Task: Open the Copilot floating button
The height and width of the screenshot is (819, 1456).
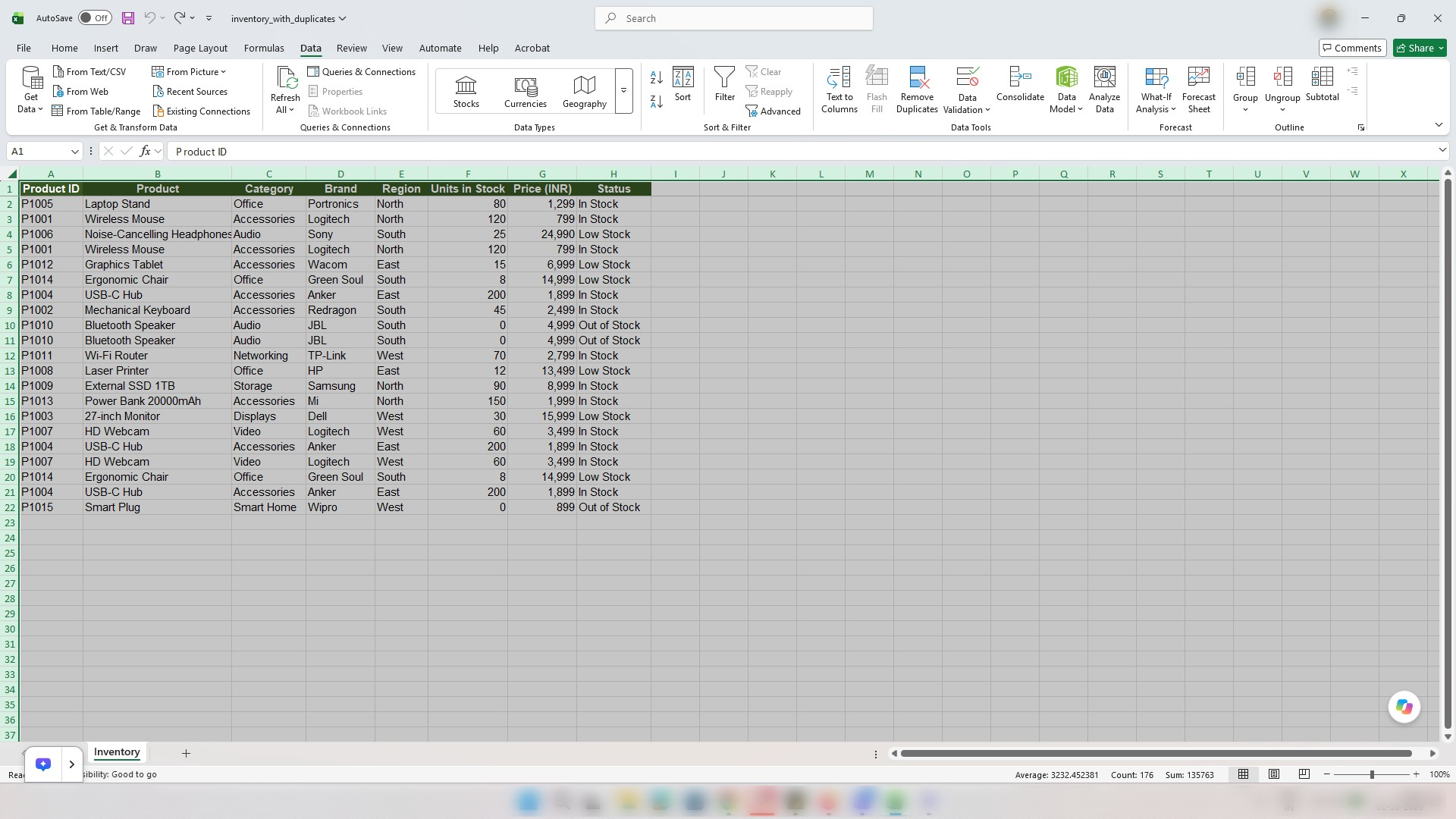Action: point(1404,707)
